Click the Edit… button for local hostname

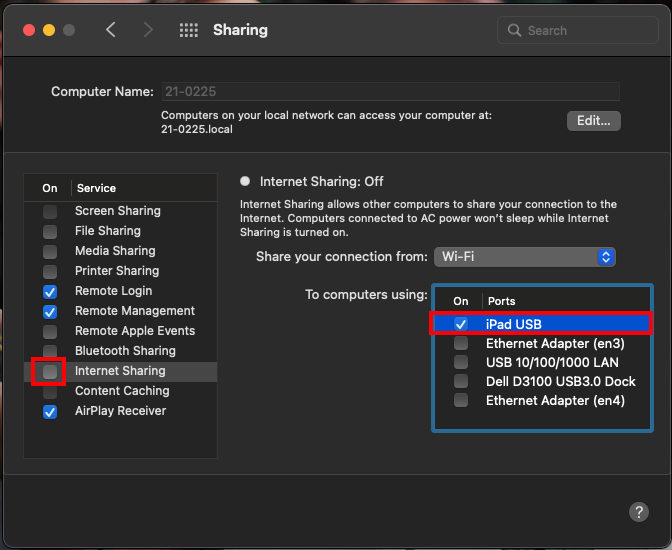(594, 121)
